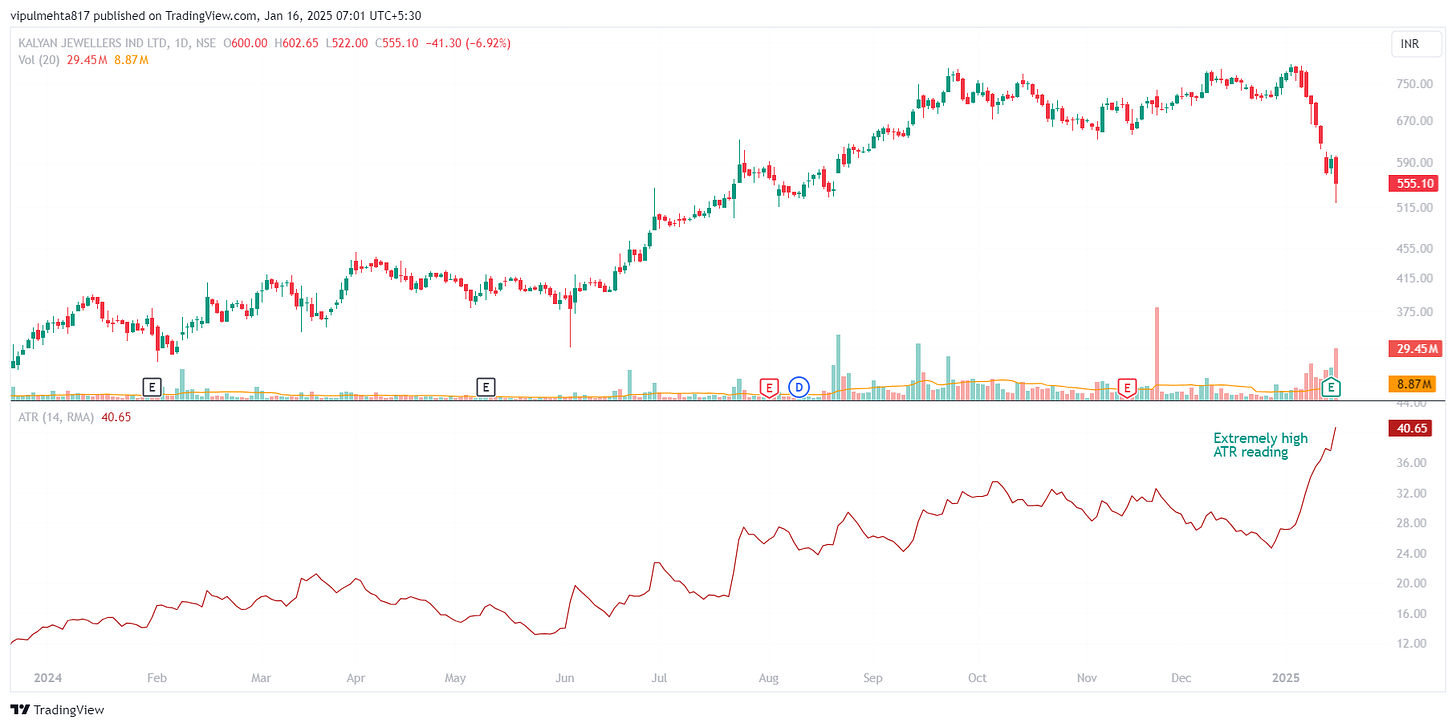Open the green earnings E marker in January 2025
This screenshot has width=1456, height=727.
click(x=1331, y=387)
